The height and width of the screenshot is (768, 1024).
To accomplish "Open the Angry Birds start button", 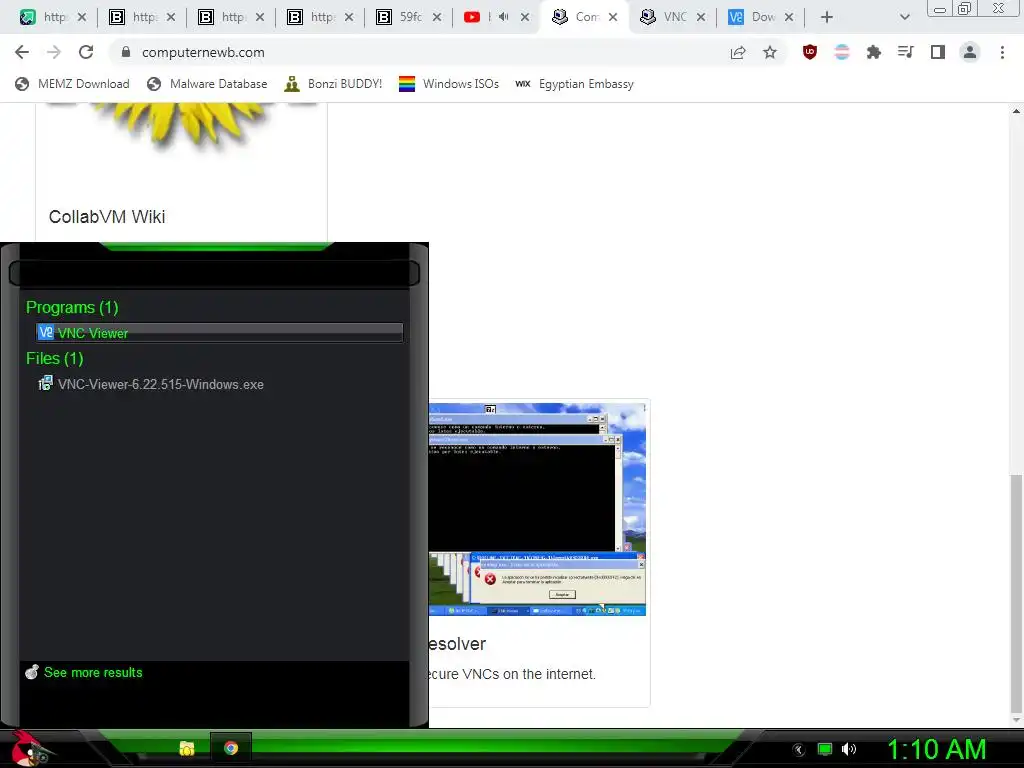I will tap(26, 748).
